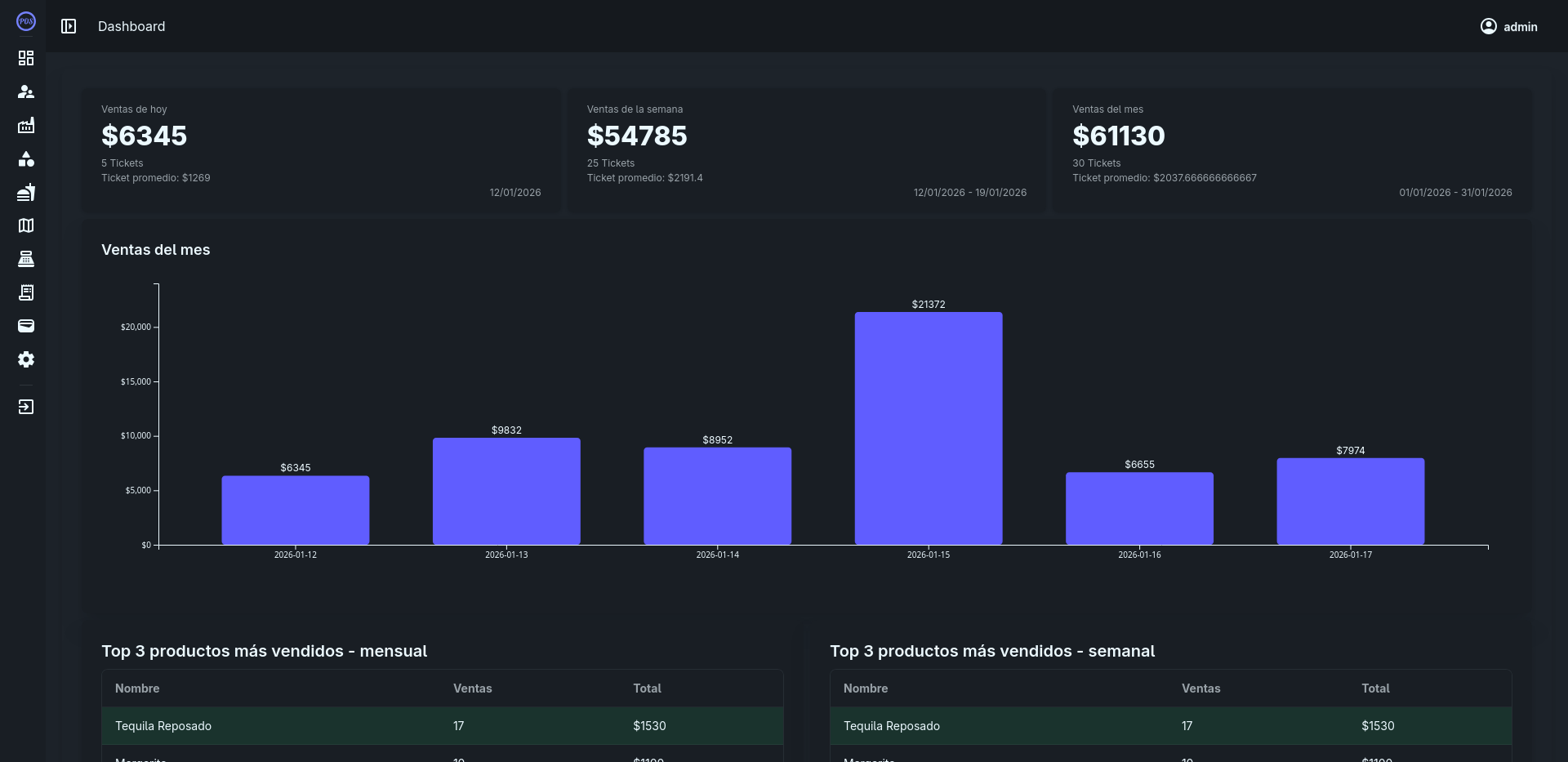Click the POS logo icon
The image size is (1568, 762).
coord(26,22)
